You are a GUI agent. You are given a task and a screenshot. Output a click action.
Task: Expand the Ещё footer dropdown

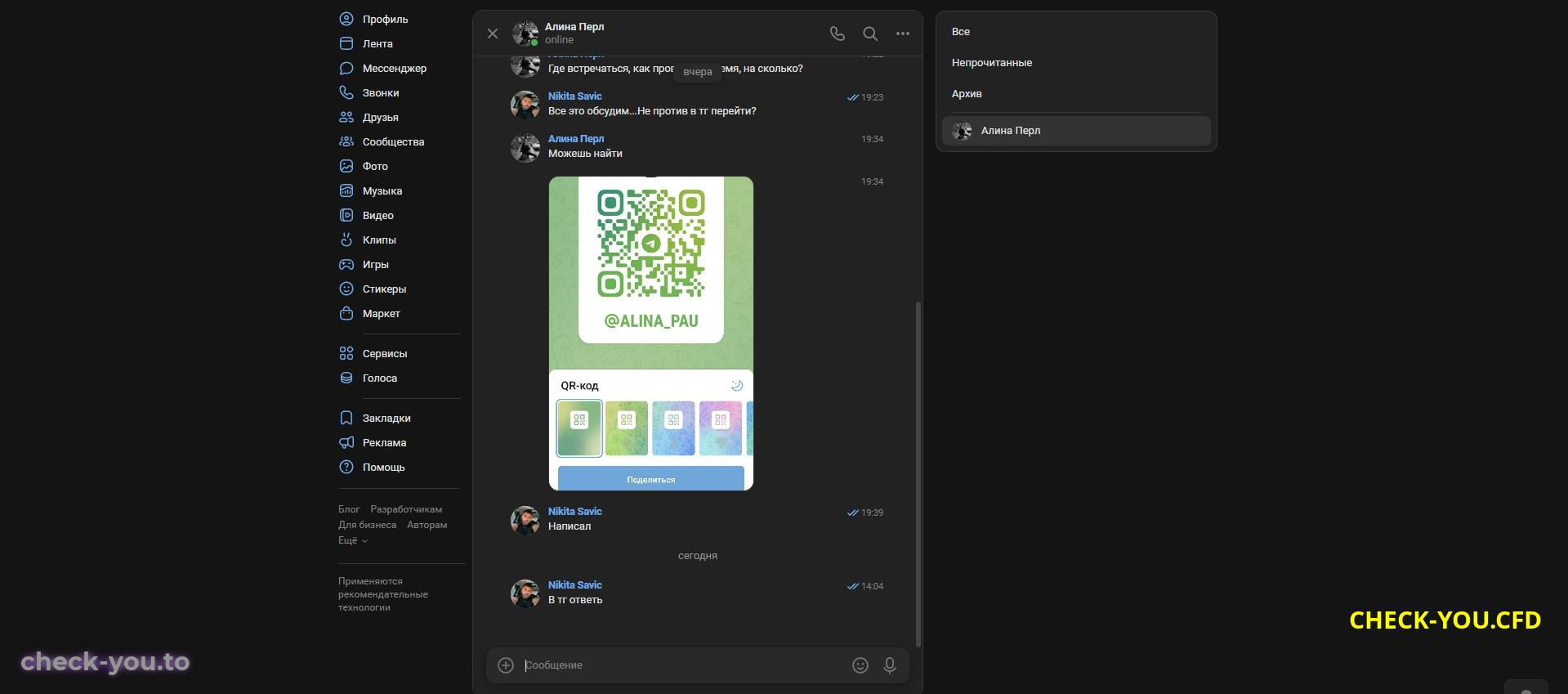[353, 540]
